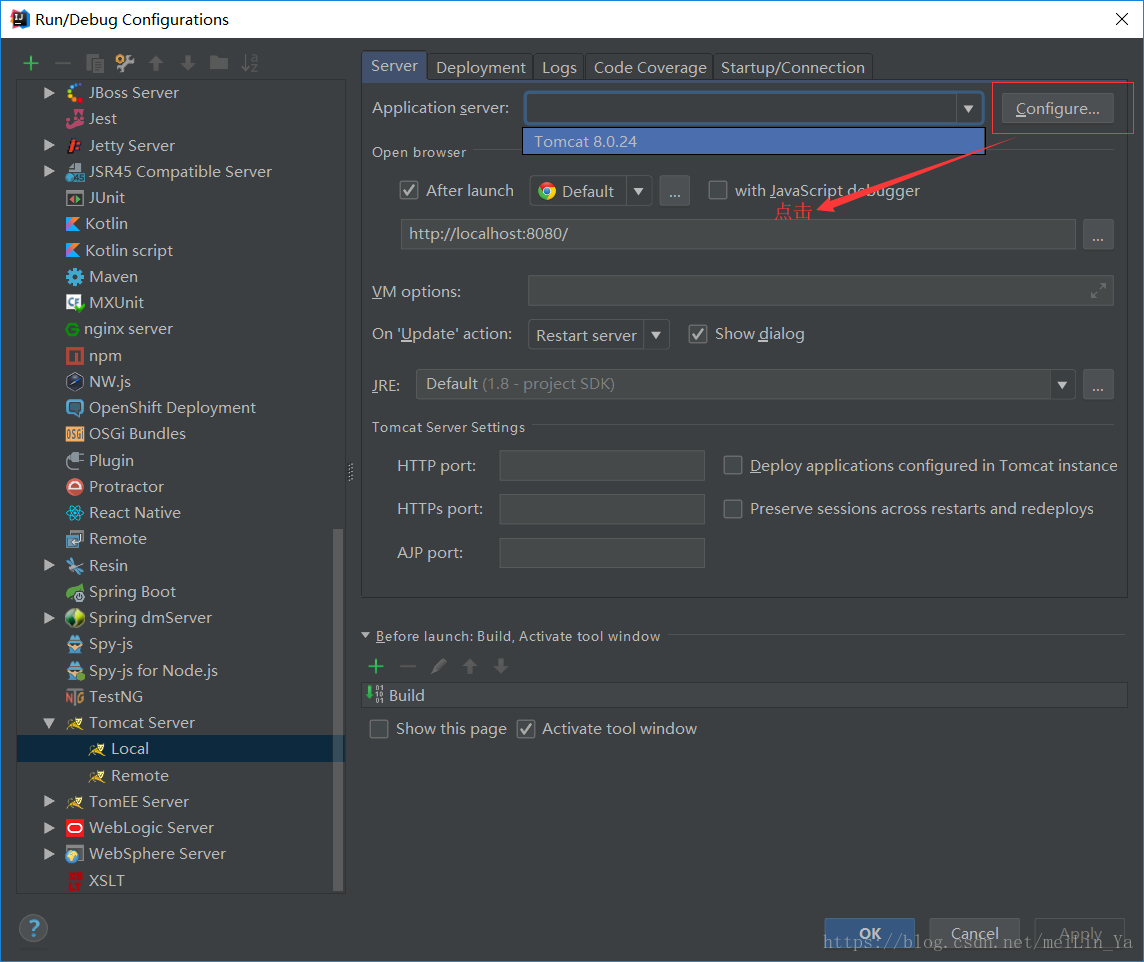Viewport: 1144px width, 962px height.
Task: Expand the JSR45 Compatible Server node
Action: coord(49,171)
